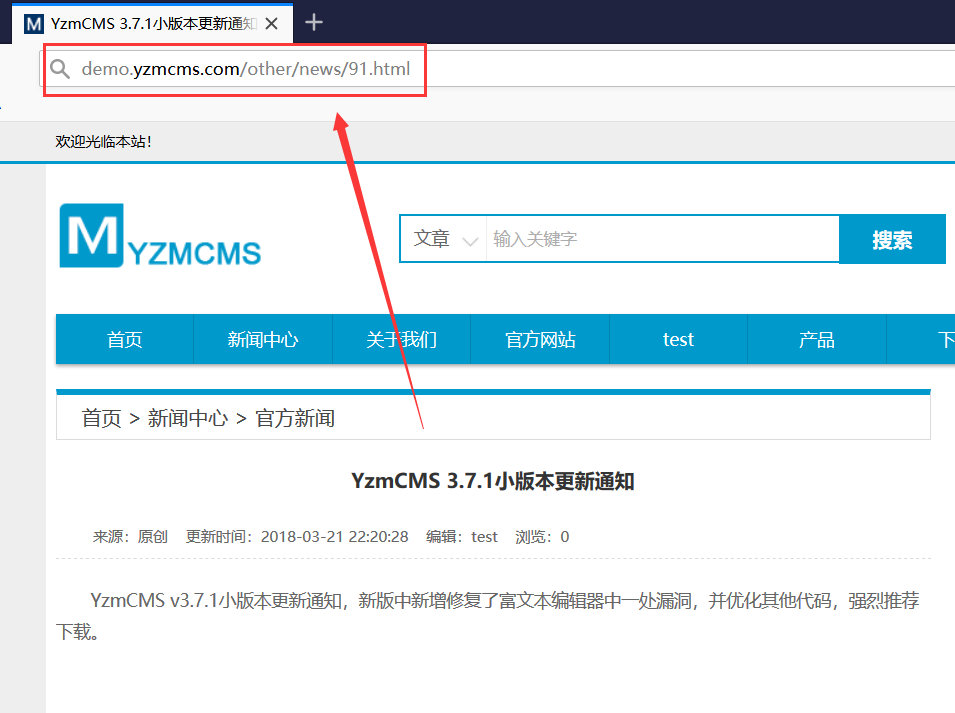Click the 新闻中心 breadcrumb link
The height and width of the screenshot is (713, 955).
pyautogui.click(x=188, y=418)
